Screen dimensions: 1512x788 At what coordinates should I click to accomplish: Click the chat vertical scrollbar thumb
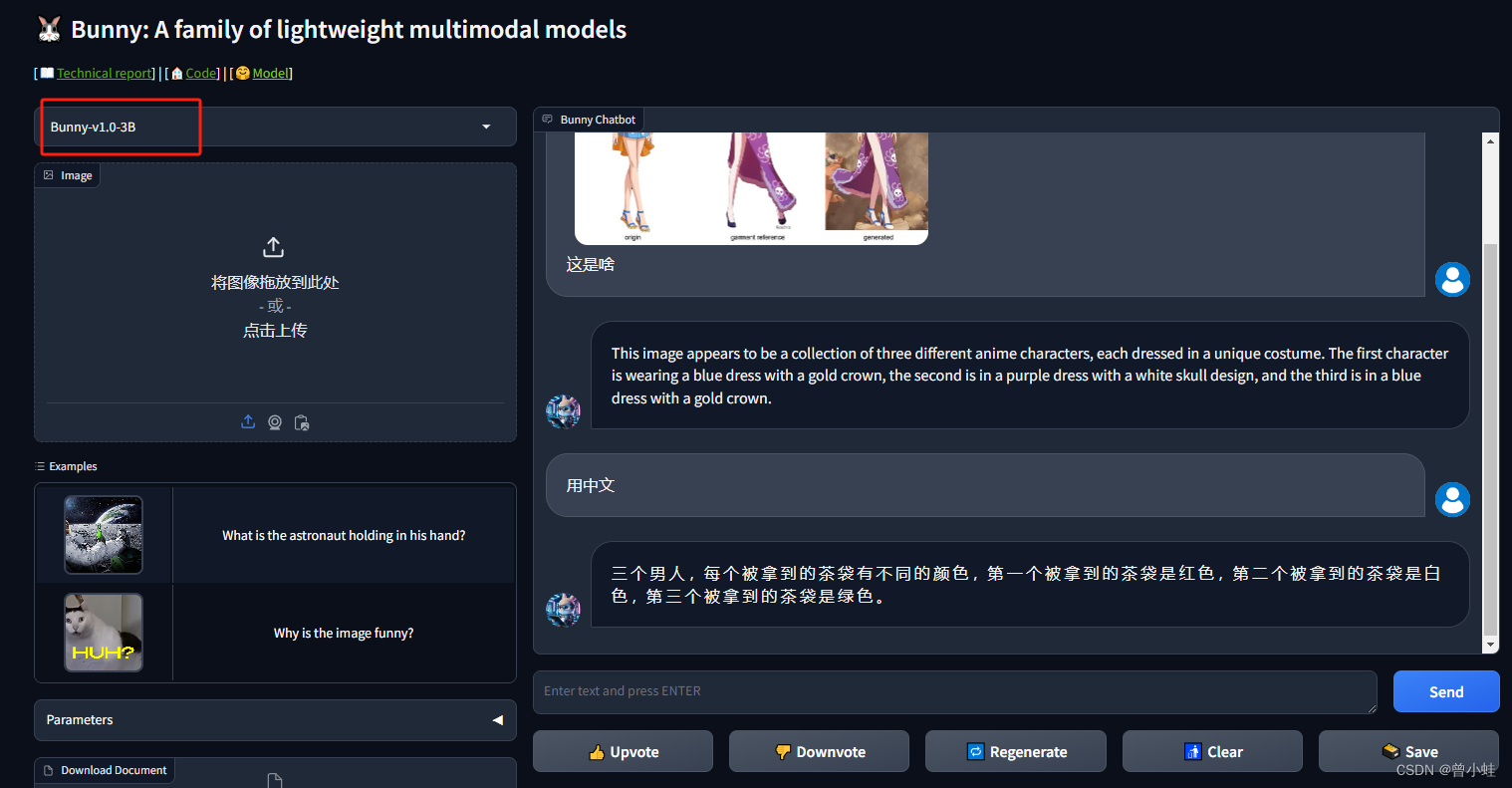click(x=1490, y=438)
